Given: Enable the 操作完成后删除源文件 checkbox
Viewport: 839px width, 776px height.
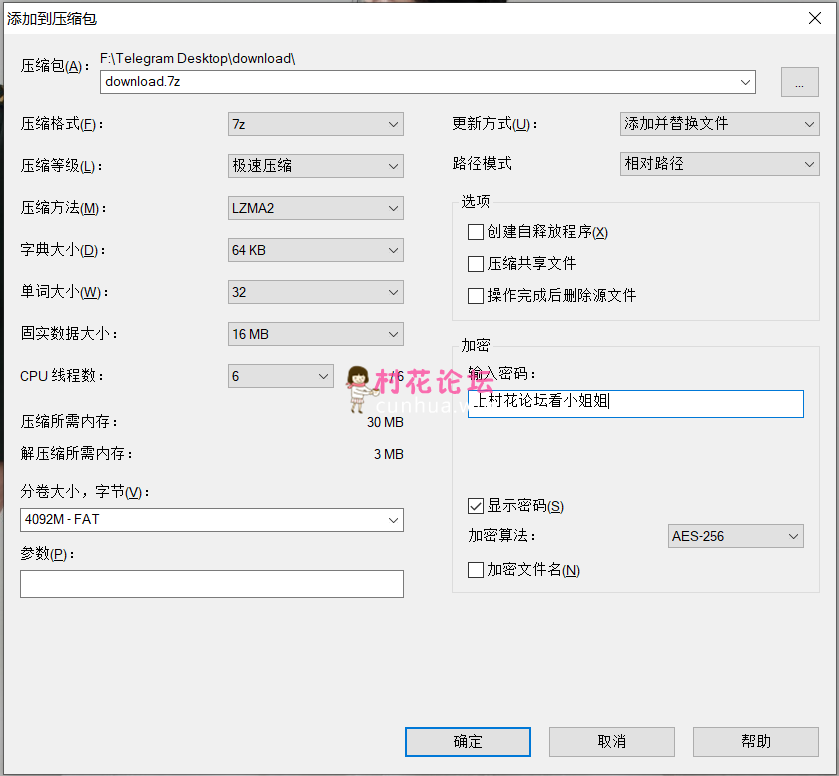Looking at the screenshot, I should [x=476, y=296].
